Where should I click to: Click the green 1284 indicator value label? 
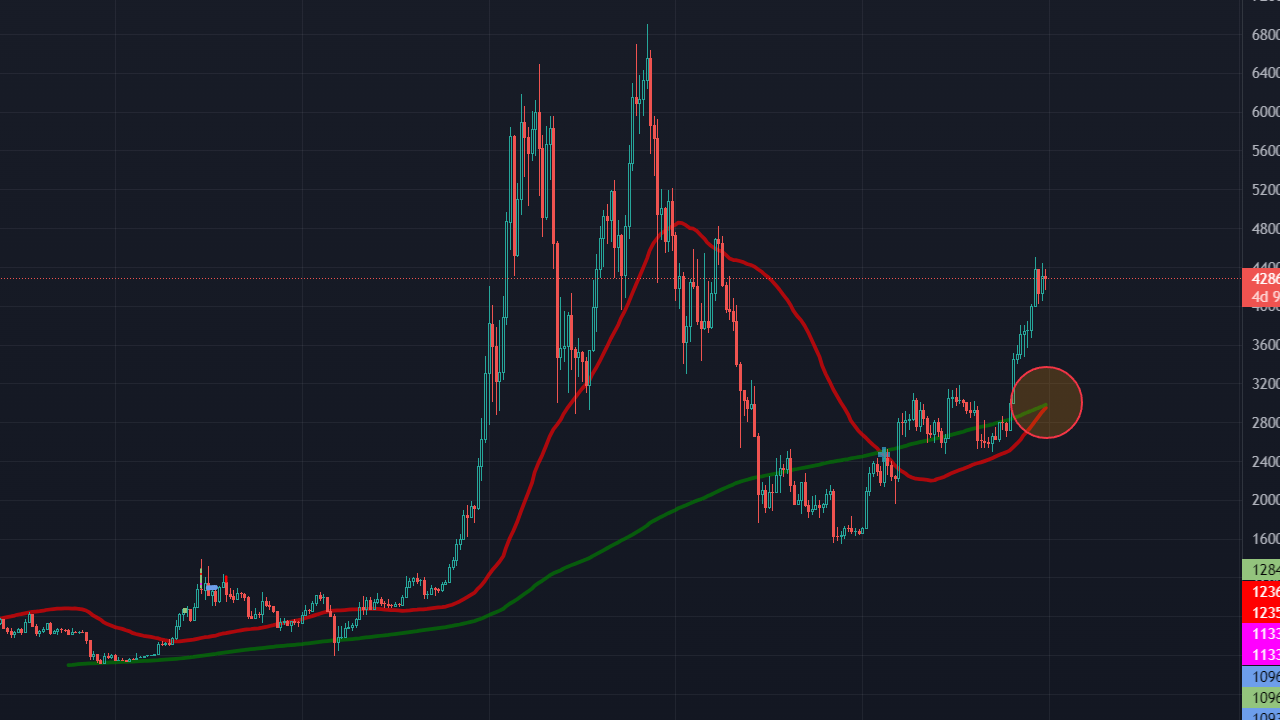[x=1261, y=570]
